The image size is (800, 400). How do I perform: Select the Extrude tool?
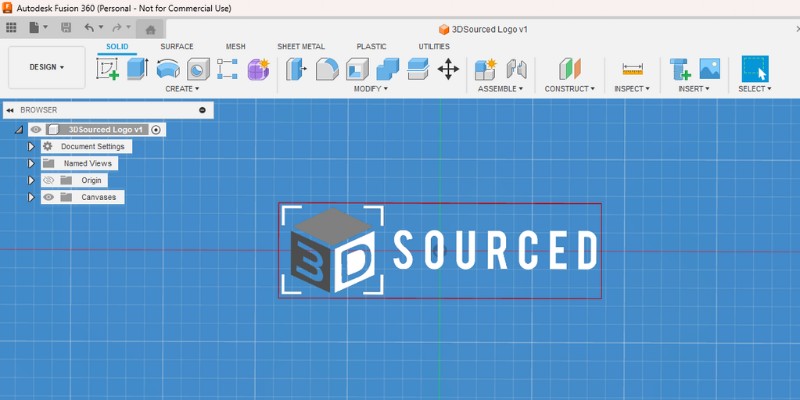137,68
